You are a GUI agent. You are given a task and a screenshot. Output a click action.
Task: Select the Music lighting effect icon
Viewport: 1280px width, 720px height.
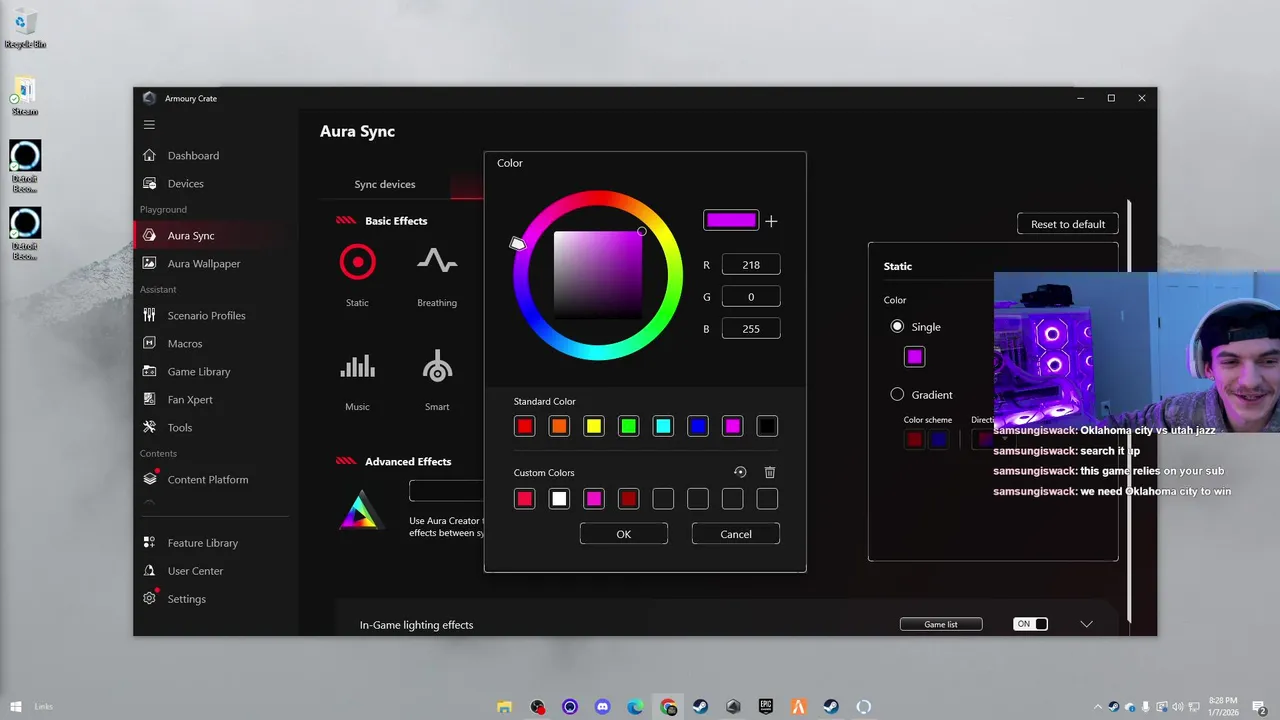[x=357, y=367]
